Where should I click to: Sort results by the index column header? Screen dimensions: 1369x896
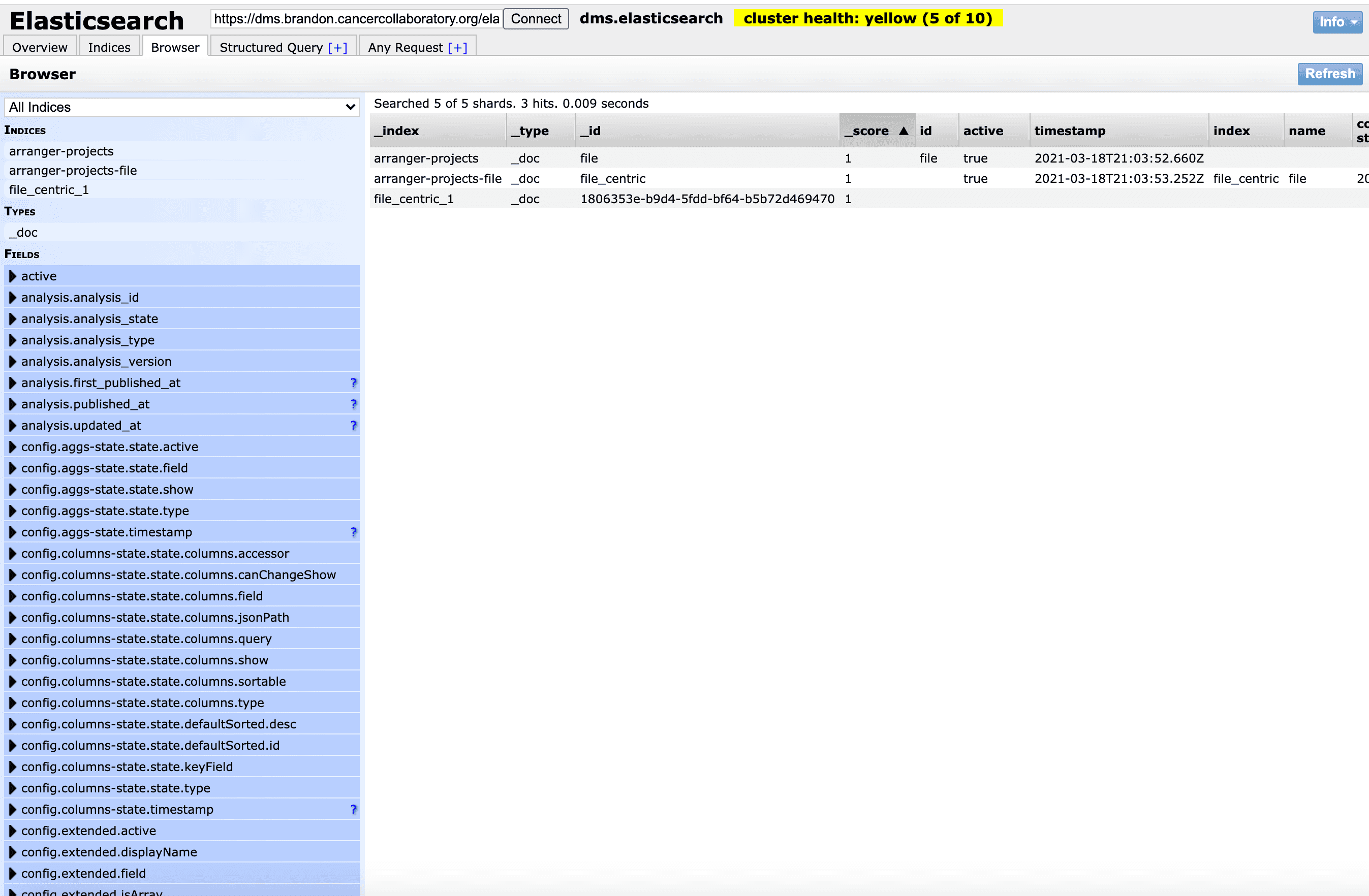pos(1246,131)
